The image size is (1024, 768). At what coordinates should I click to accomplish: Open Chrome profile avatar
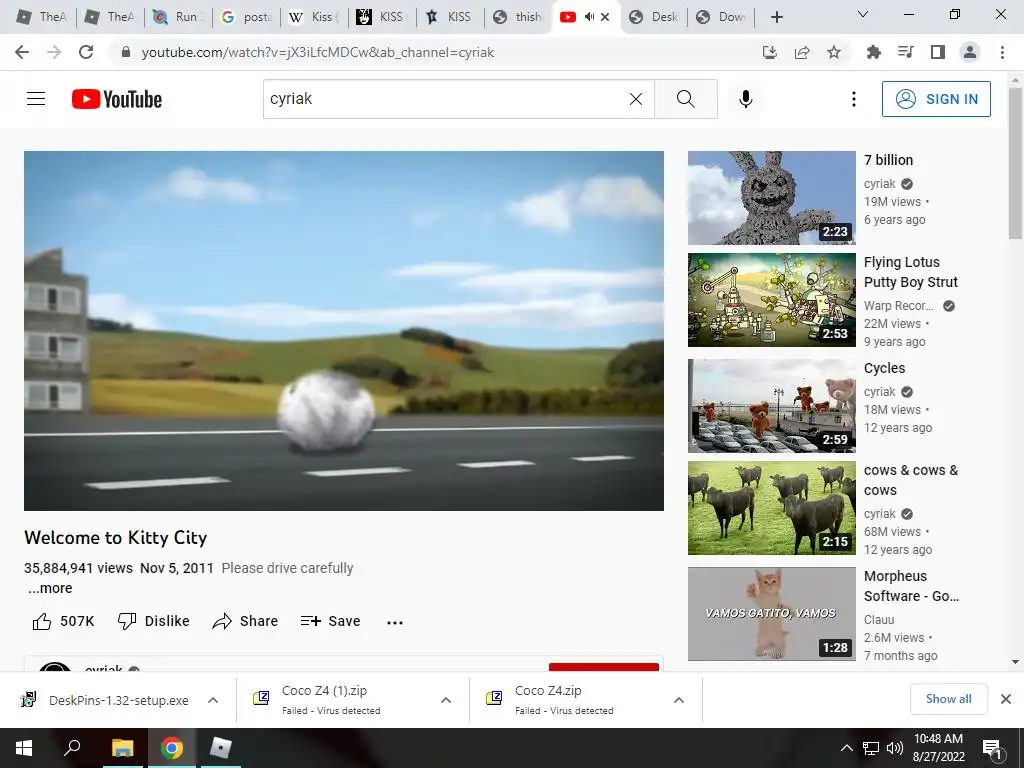click(x=970, y=52)
